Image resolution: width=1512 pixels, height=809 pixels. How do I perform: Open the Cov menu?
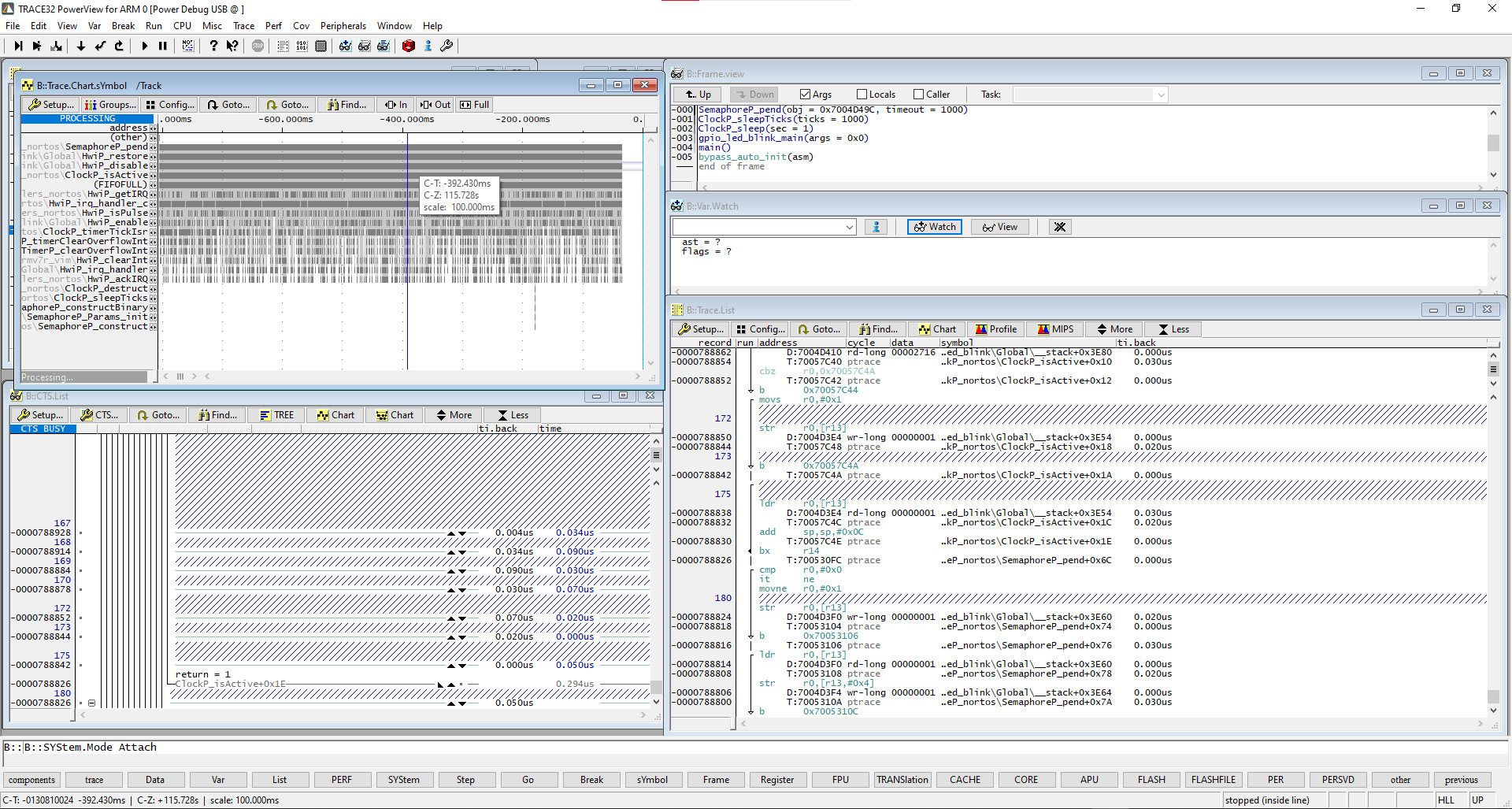click(x=301, y=26)
